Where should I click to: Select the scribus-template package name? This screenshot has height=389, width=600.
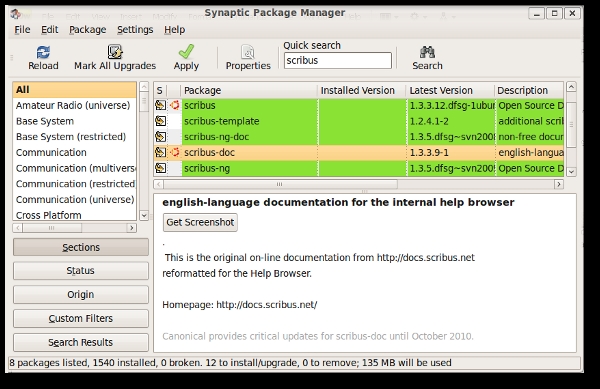222,121
